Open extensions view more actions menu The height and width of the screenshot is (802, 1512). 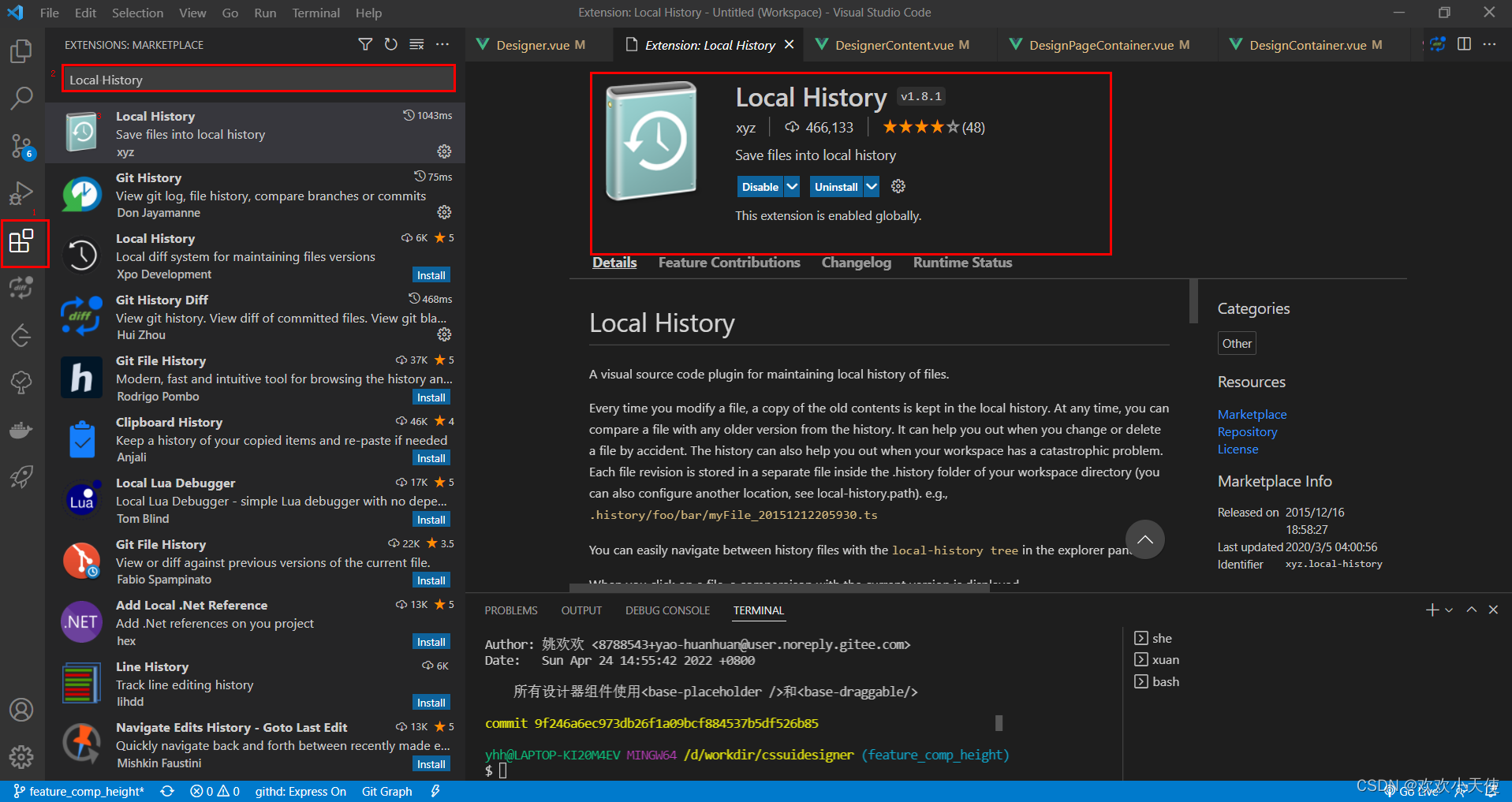click(x=442, y=44)
